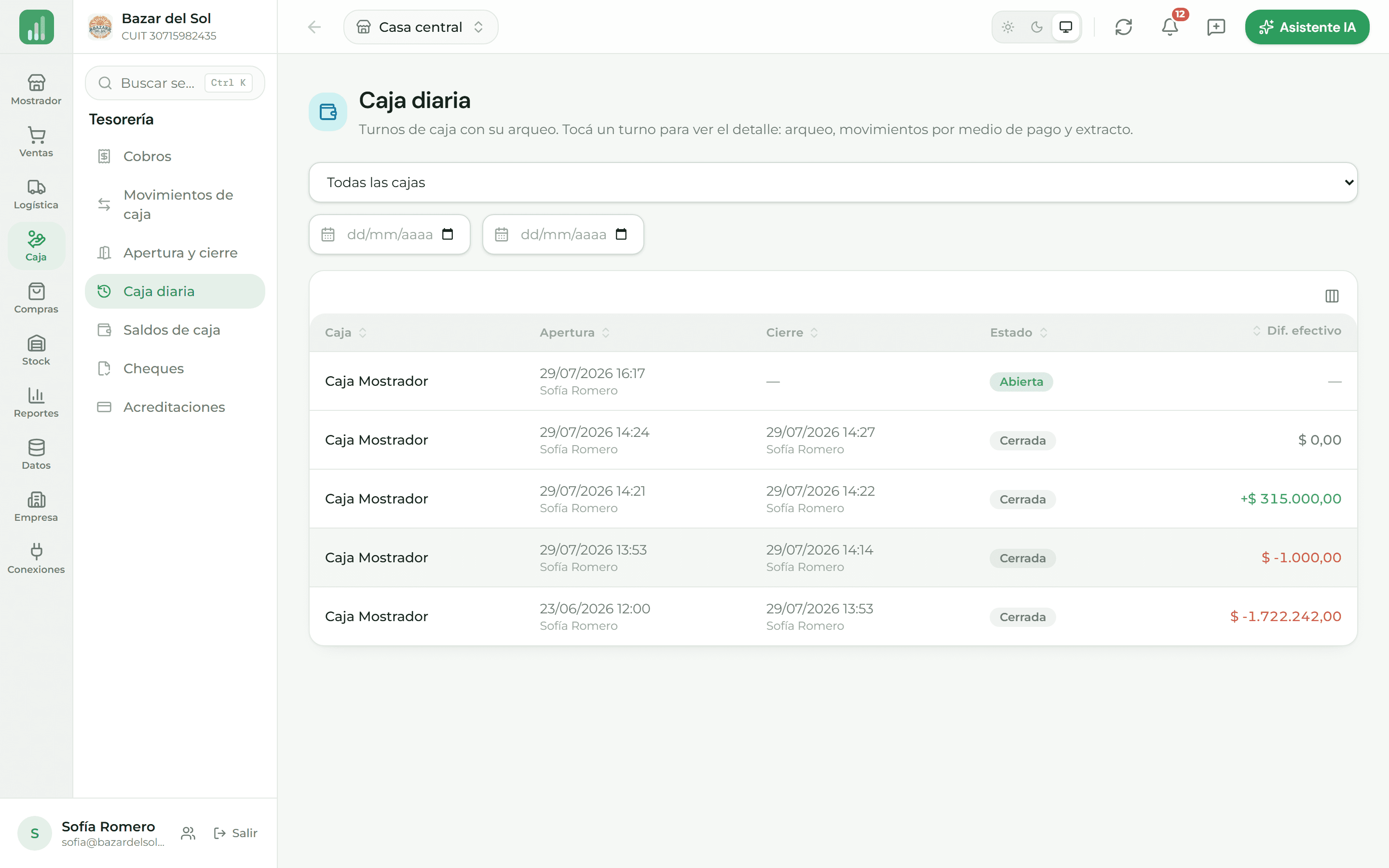Viewport: 1389px width, 868px height.
Task: Sort by Cierre column
Action: tap(792, 332)
